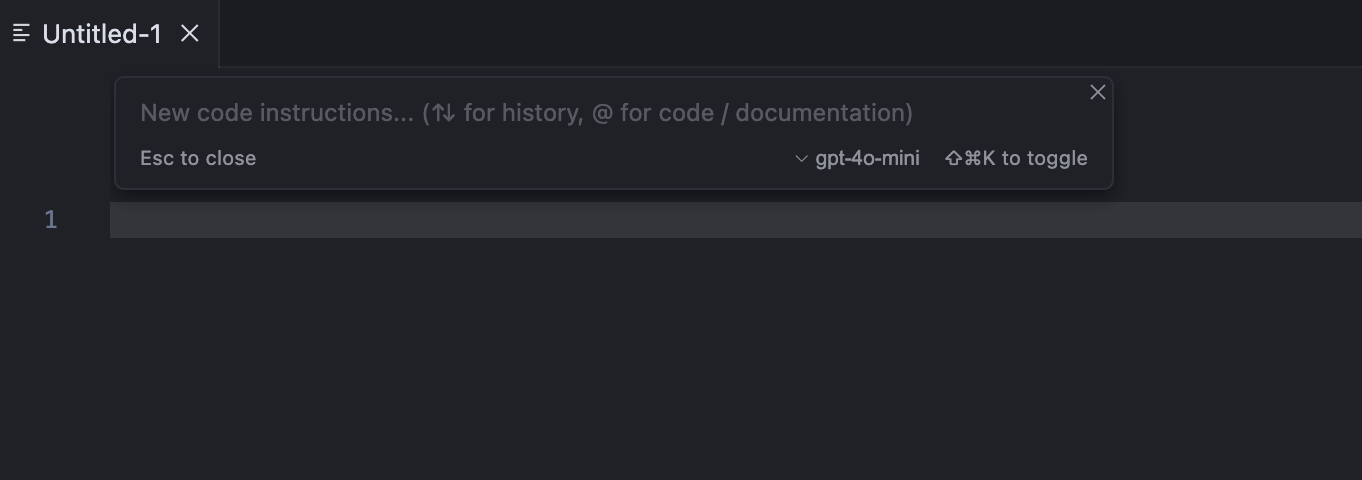This screenshot has height=480, width=1362.
Task: Click the command key symbol in toggle shortcut
Action: click(x=972, y=158)
